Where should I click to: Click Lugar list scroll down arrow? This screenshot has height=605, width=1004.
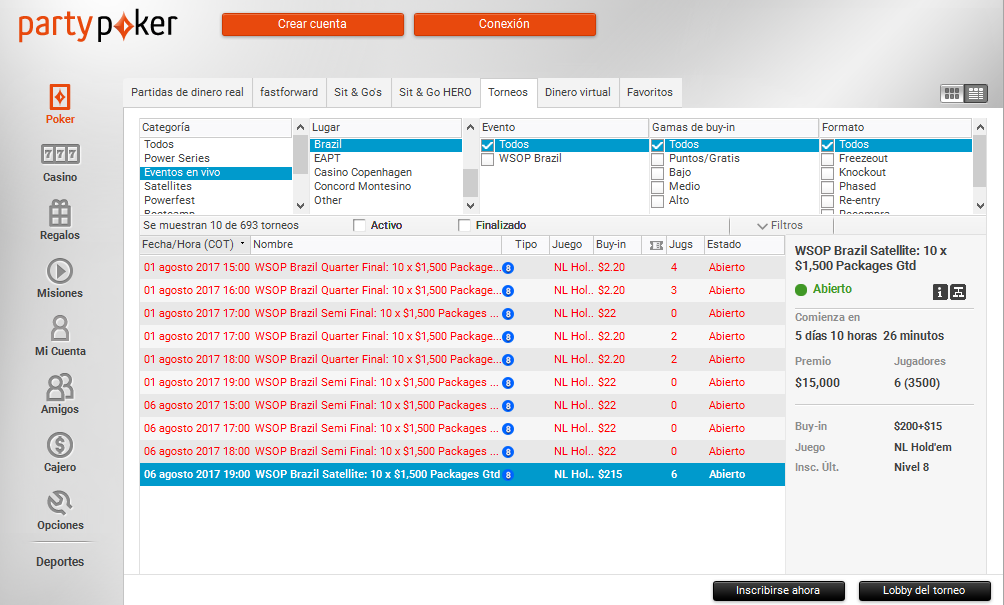coord(471,206)
